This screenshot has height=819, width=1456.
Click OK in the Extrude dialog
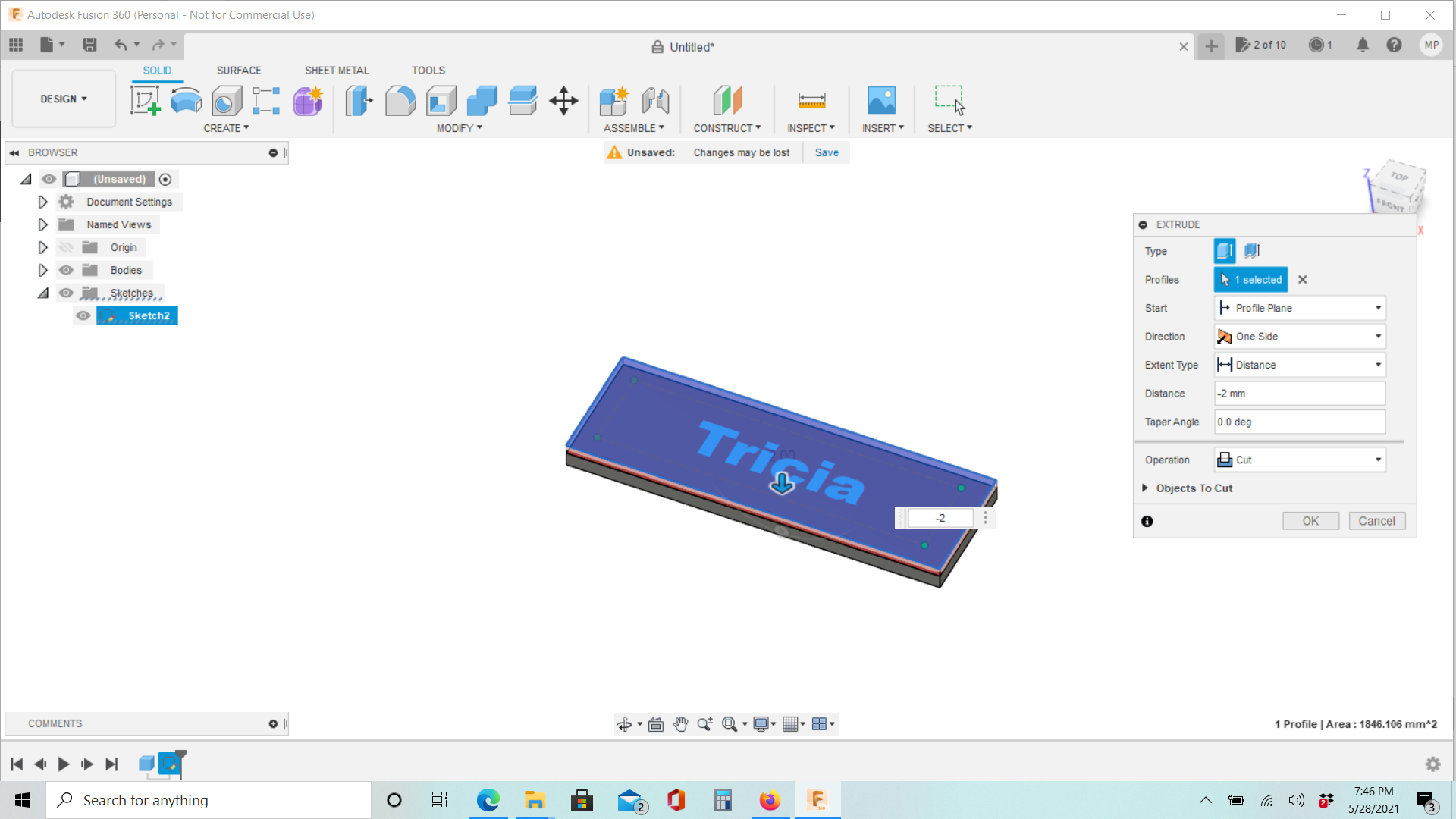click(x=1310, y=521)
